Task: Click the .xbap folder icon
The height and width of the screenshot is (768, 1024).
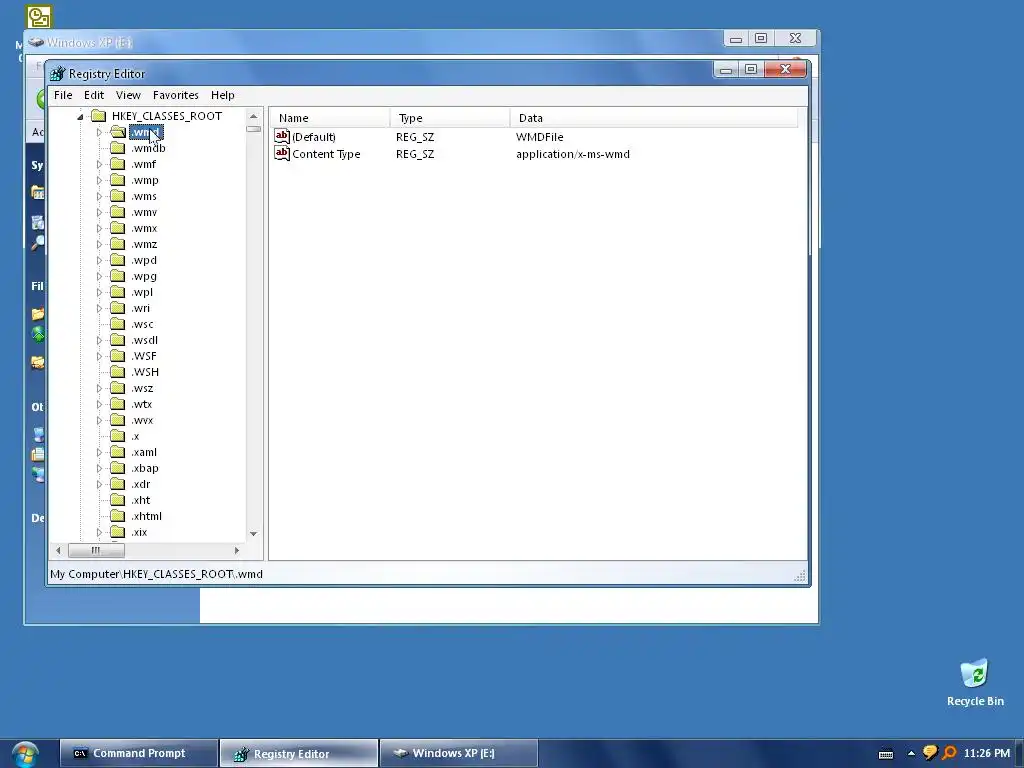Action: tap(118, 468)
